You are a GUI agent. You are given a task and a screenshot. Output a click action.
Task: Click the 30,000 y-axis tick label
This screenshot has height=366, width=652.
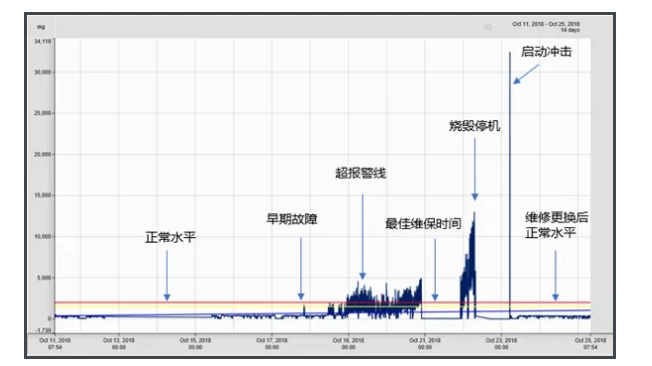(43, 72)
